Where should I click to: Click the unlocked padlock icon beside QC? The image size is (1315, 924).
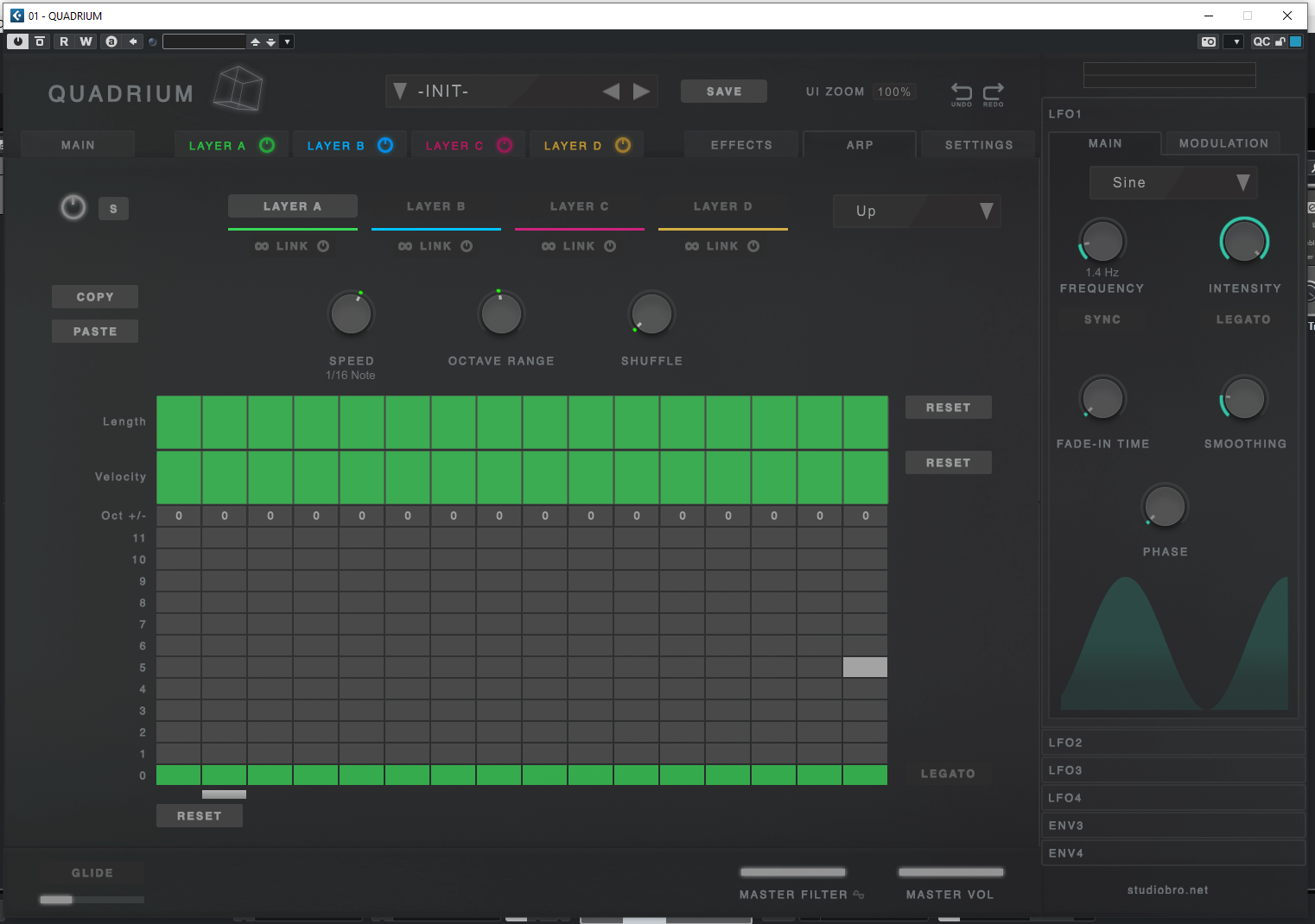pos(1280,41)
